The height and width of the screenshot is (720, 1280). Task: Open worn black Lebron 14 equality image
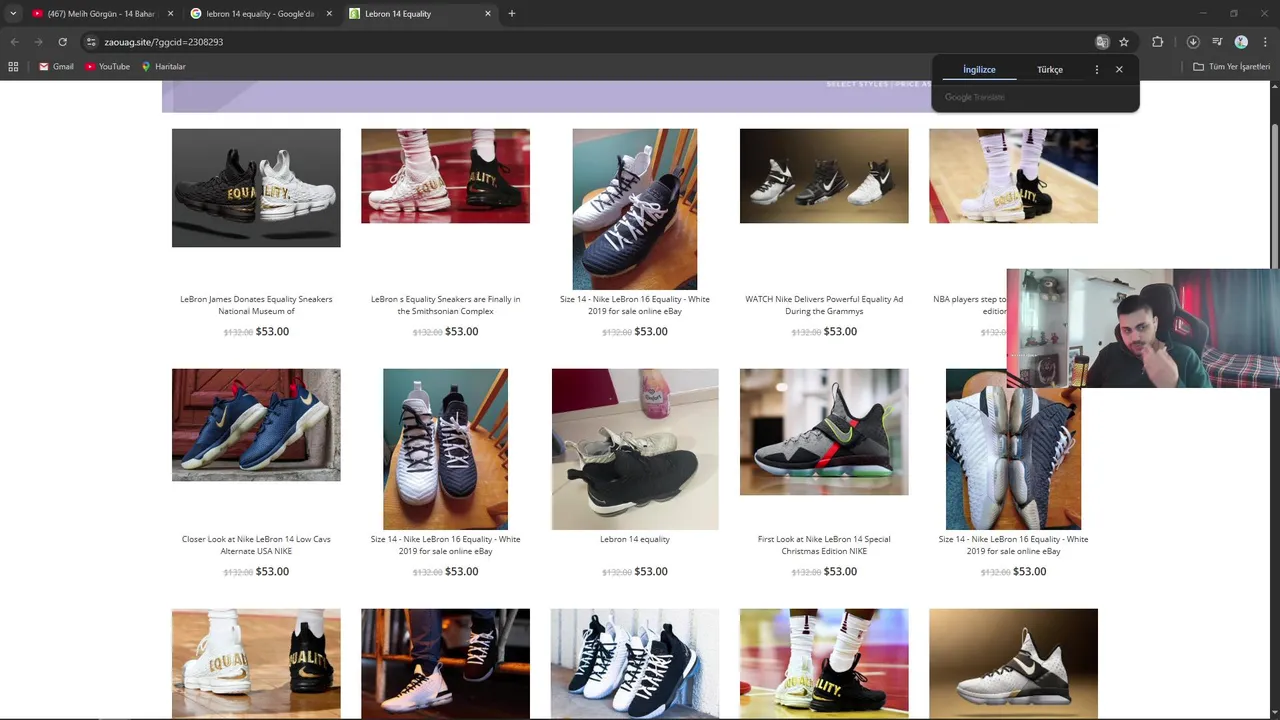point(634,449)
